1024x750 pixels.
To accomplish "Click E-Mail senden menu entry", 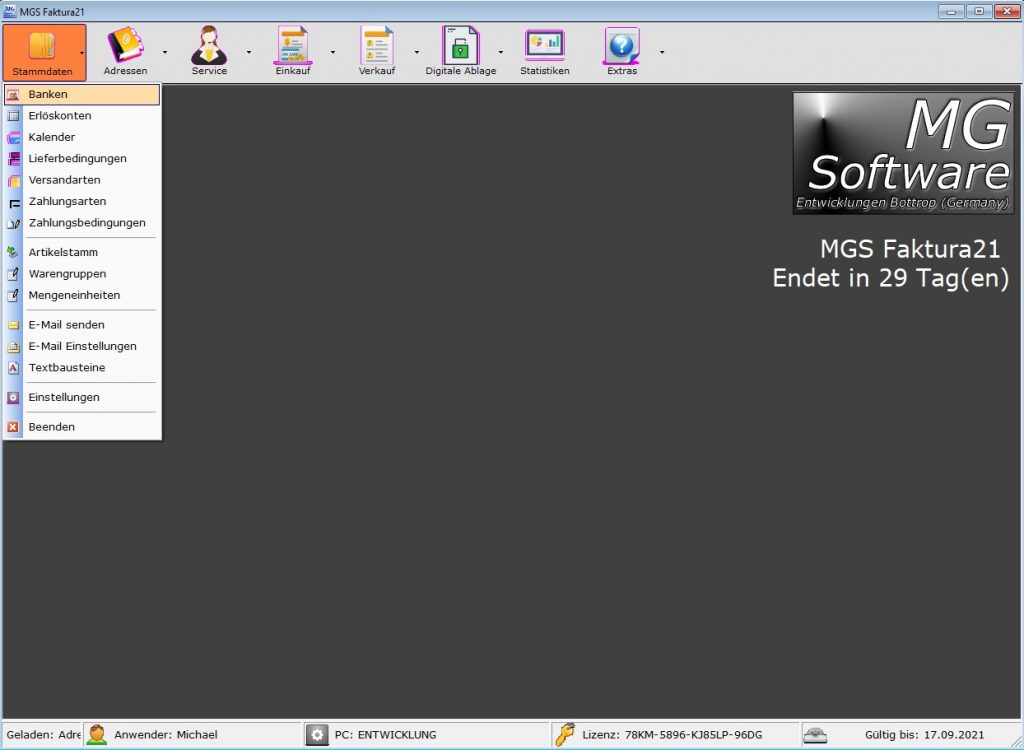I will tap(82, 325).
